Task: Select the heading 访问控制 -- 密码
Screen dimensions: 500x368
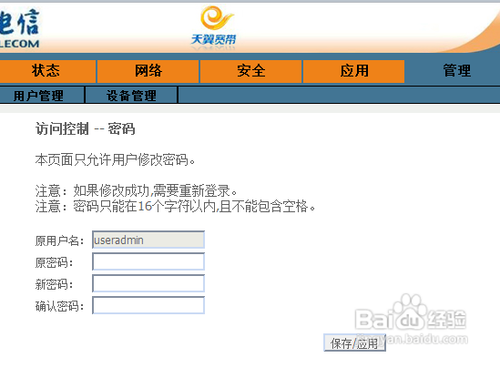Action: coord(85,129)
